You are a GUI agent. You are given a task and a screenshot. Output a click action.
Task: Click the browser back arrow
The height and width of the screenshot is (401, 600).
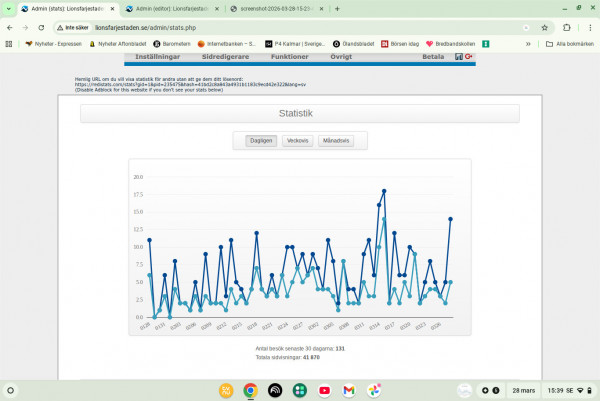[10, 28]
